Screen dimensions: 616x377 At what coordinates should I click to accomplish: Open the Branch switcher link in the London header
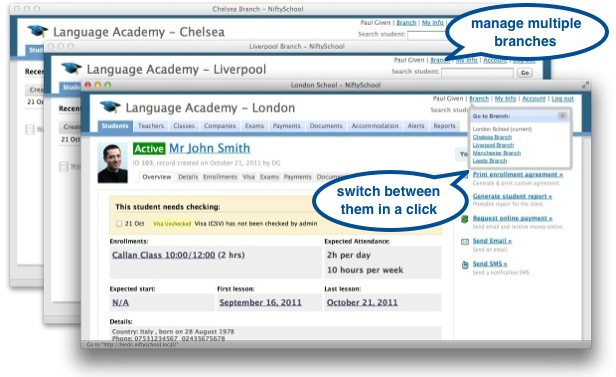click(479, 99)
